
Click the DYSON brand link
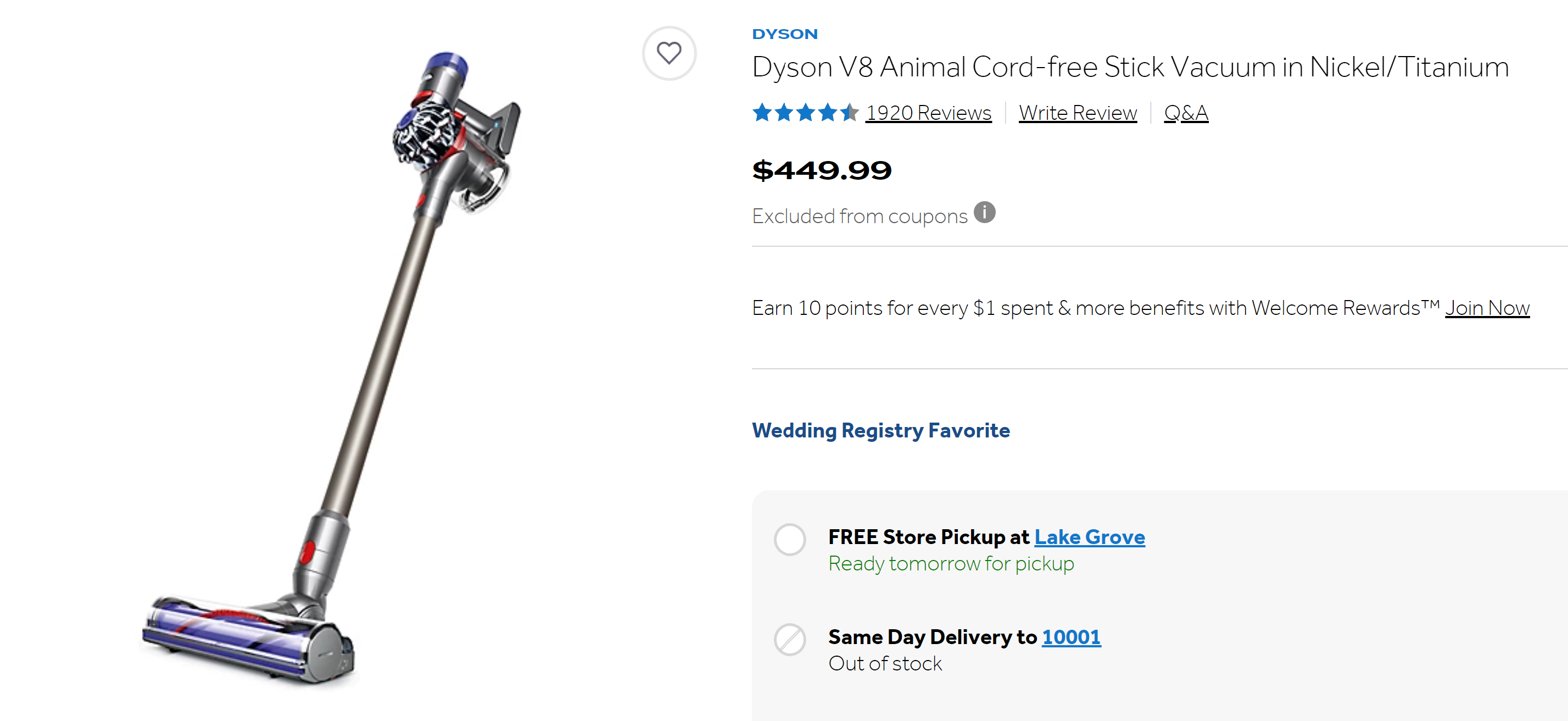(785, 34)
